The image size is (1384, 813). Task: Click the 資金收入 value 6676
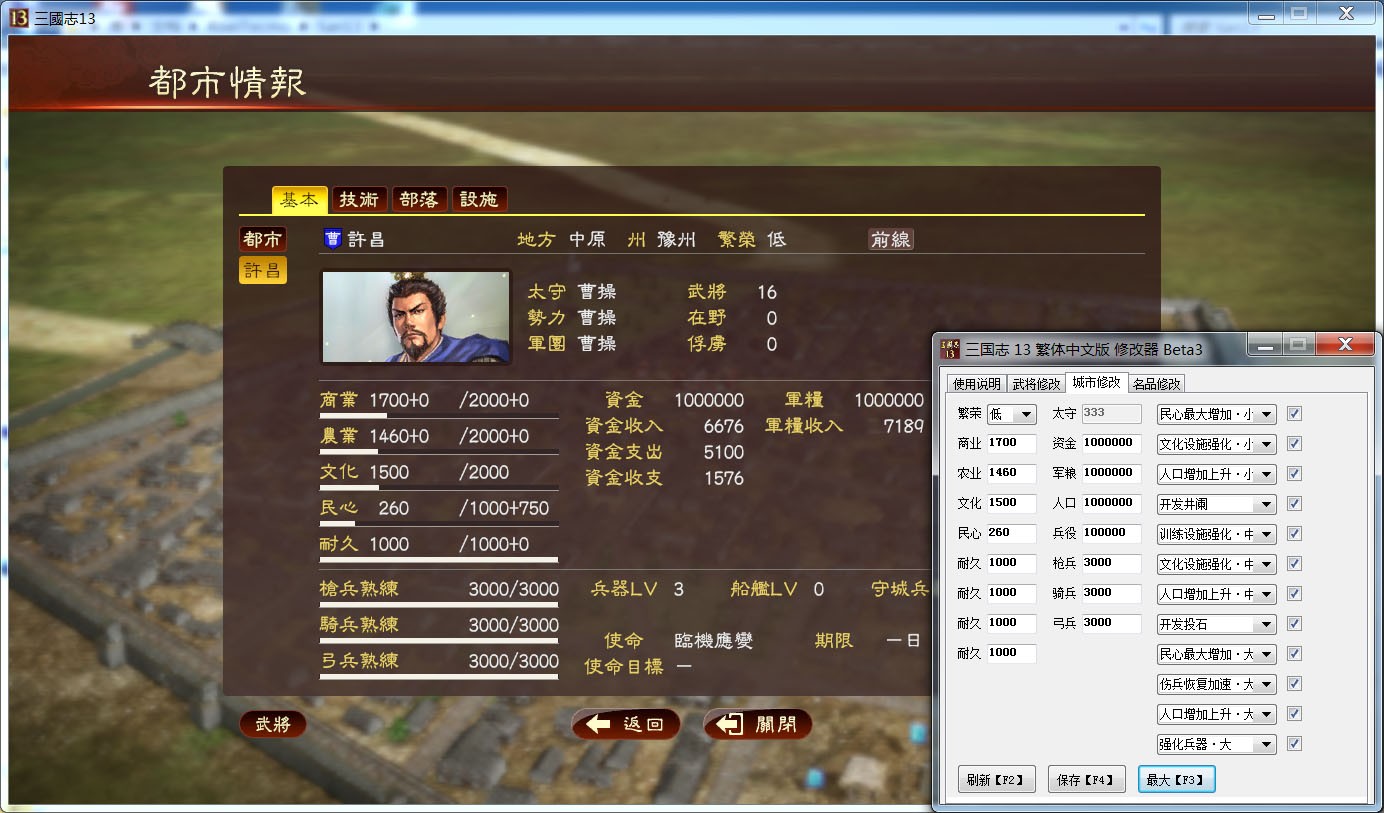724,427
